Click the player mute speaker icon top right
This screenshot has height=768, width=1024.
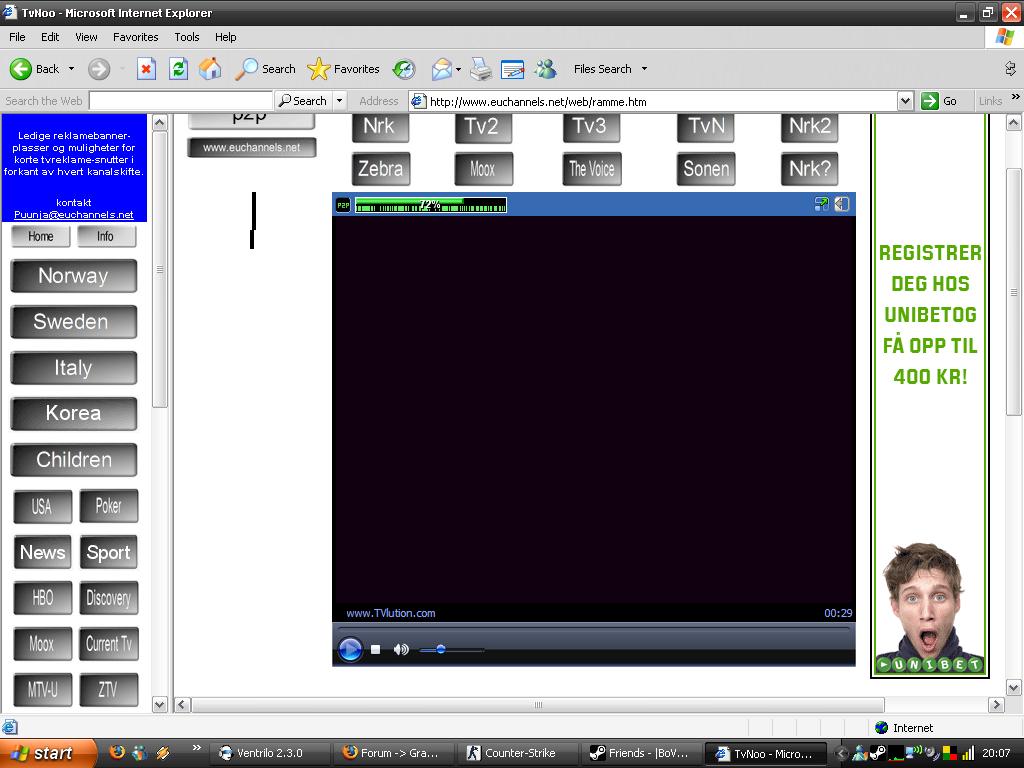(842, 204)
